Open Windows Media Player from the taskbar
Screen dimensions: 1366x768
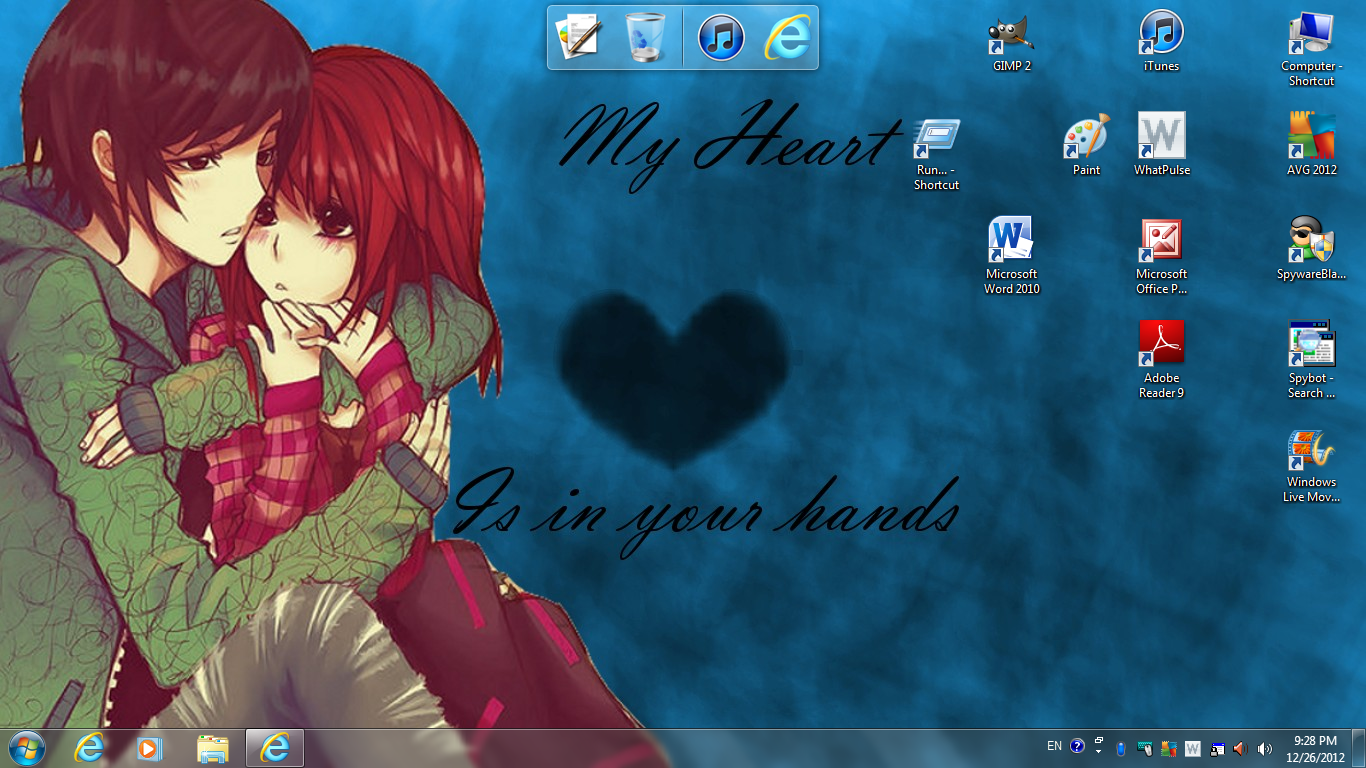[x=150, y=748]
